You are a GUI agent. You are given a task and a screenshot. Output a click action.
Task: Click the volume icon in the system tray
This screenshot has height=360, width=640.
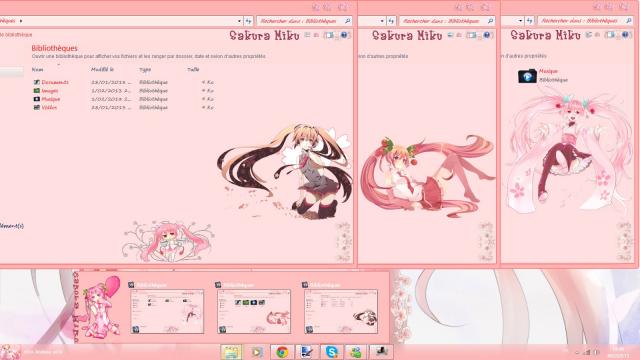point(597,352)
